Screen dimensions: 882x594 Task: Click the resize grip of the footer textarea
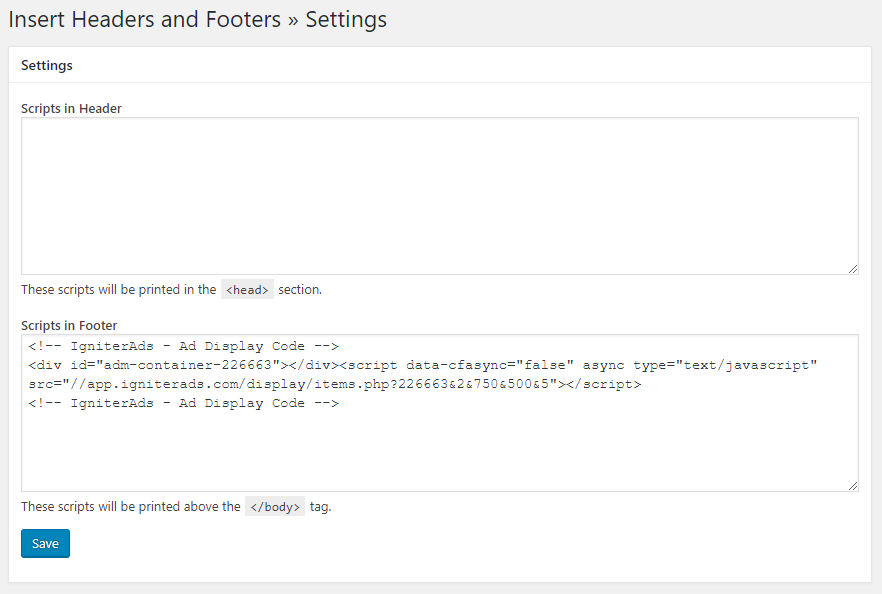[853, 486]
